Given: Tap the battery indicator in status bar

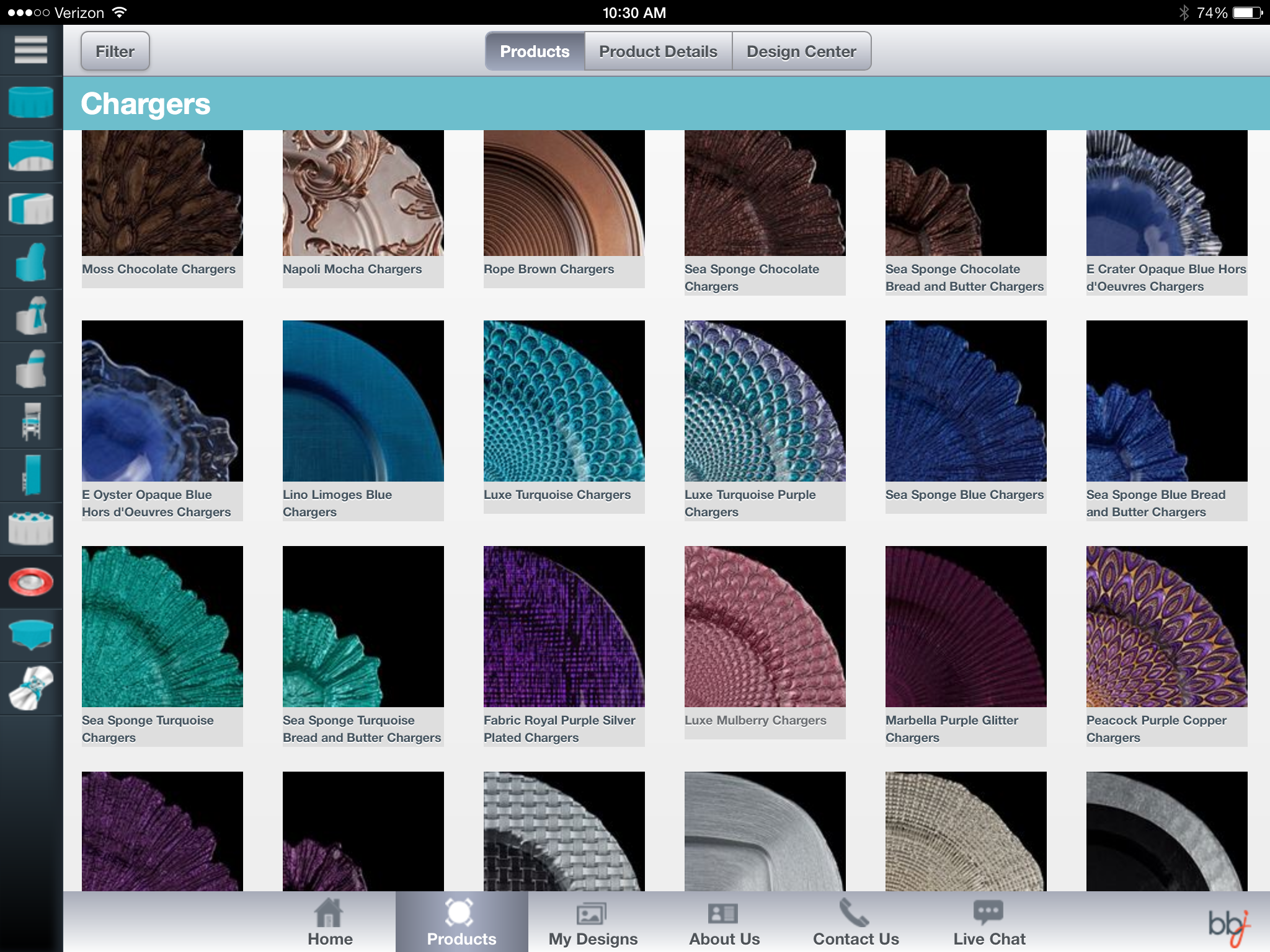Looking at the screenshot, I should (x=1248, y=12).
